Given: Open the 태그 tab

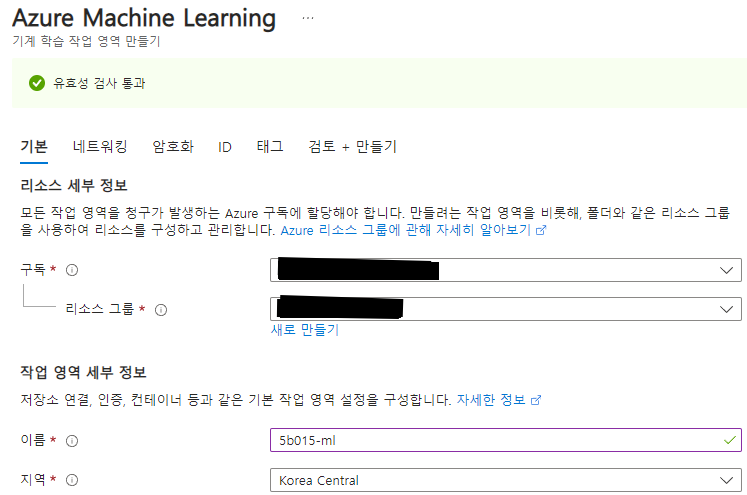Looking at the screenshot, I should 270,146.
